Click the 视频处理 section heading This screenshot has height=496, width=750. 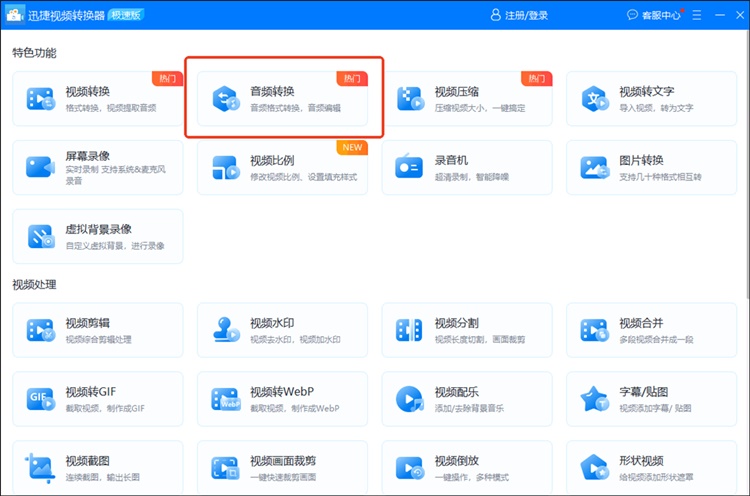click(34, 285)
